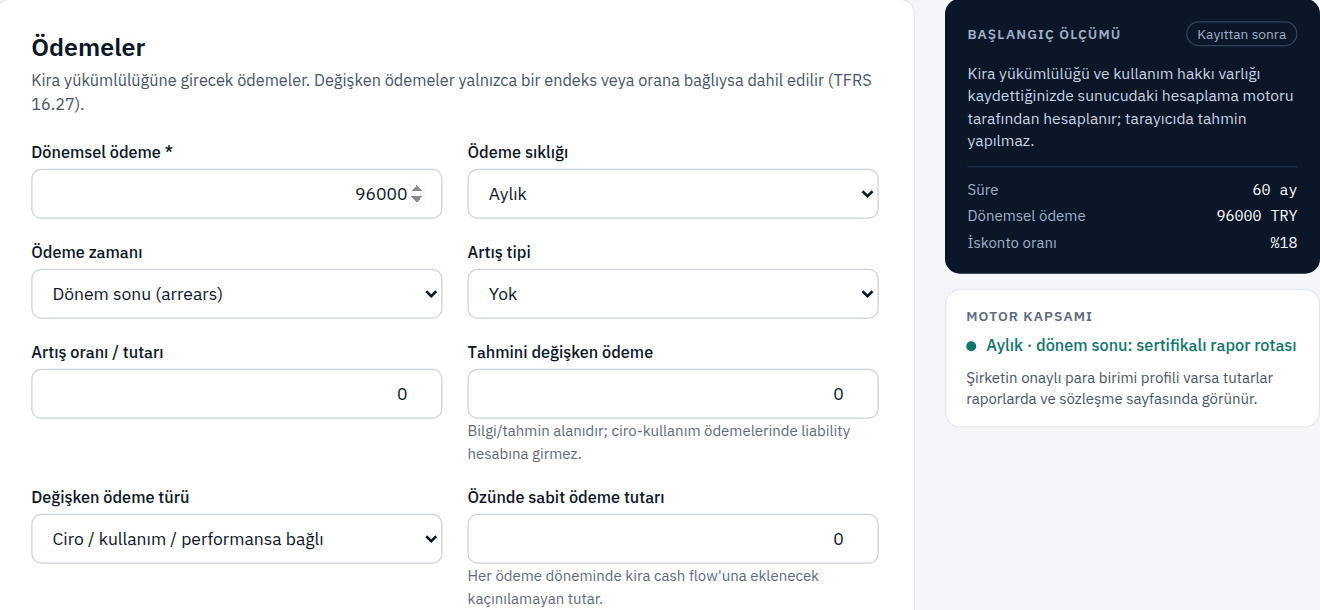Click the TFRS 16.27 description text
This screenshot has width=1320, height=610.
452,91
